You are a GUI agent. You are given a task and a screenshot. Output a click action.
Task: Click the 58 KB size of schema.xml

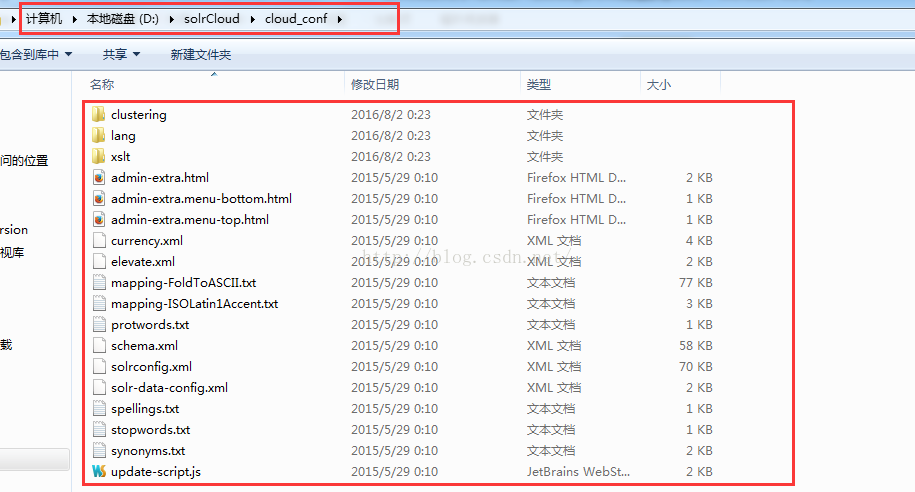[696, 346]
